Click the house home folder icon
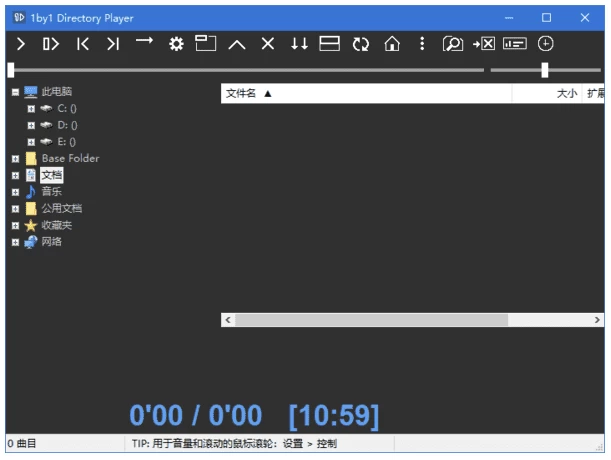This screenshot has height=460, width=611. coord(392,44)
